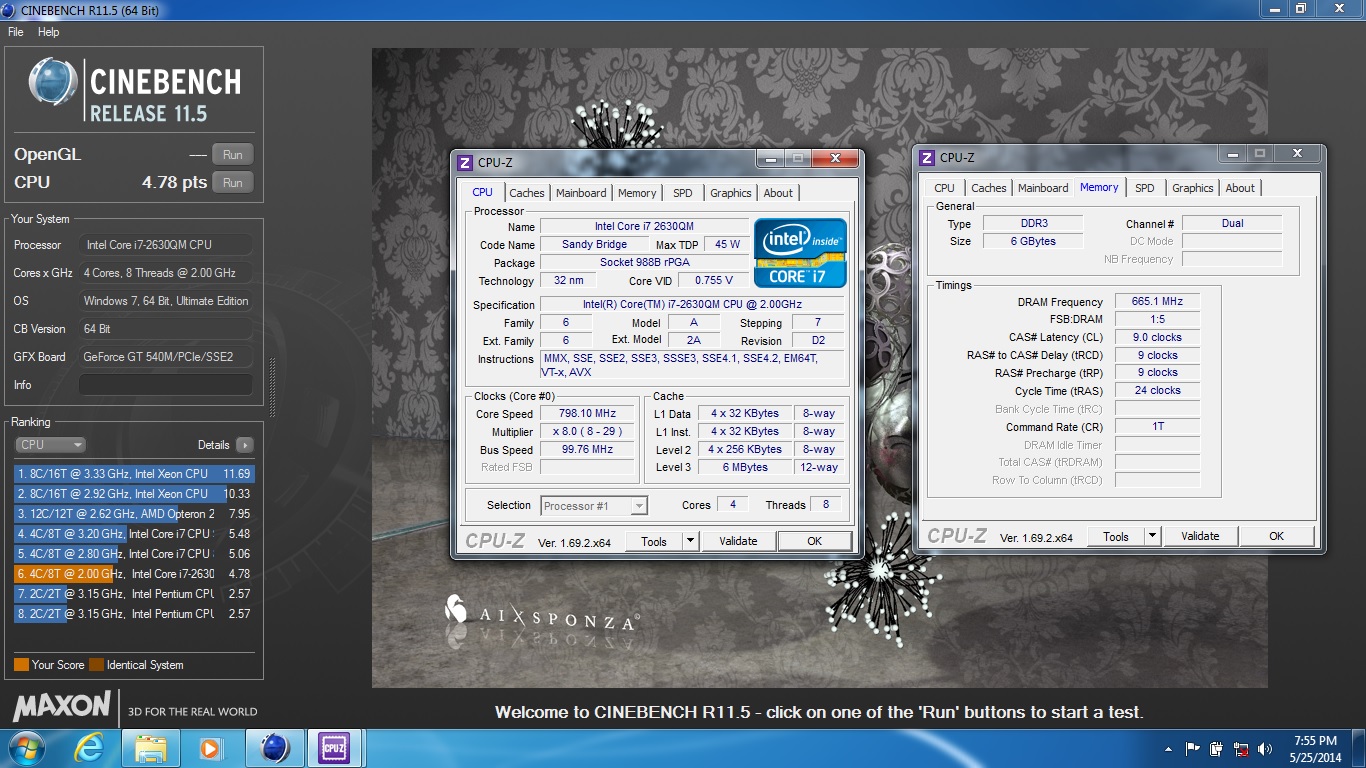The width and height of the screenshot is (1366, 768).
Task: Open About tab in right CPU-Z window
Action: coord(1240,188)
